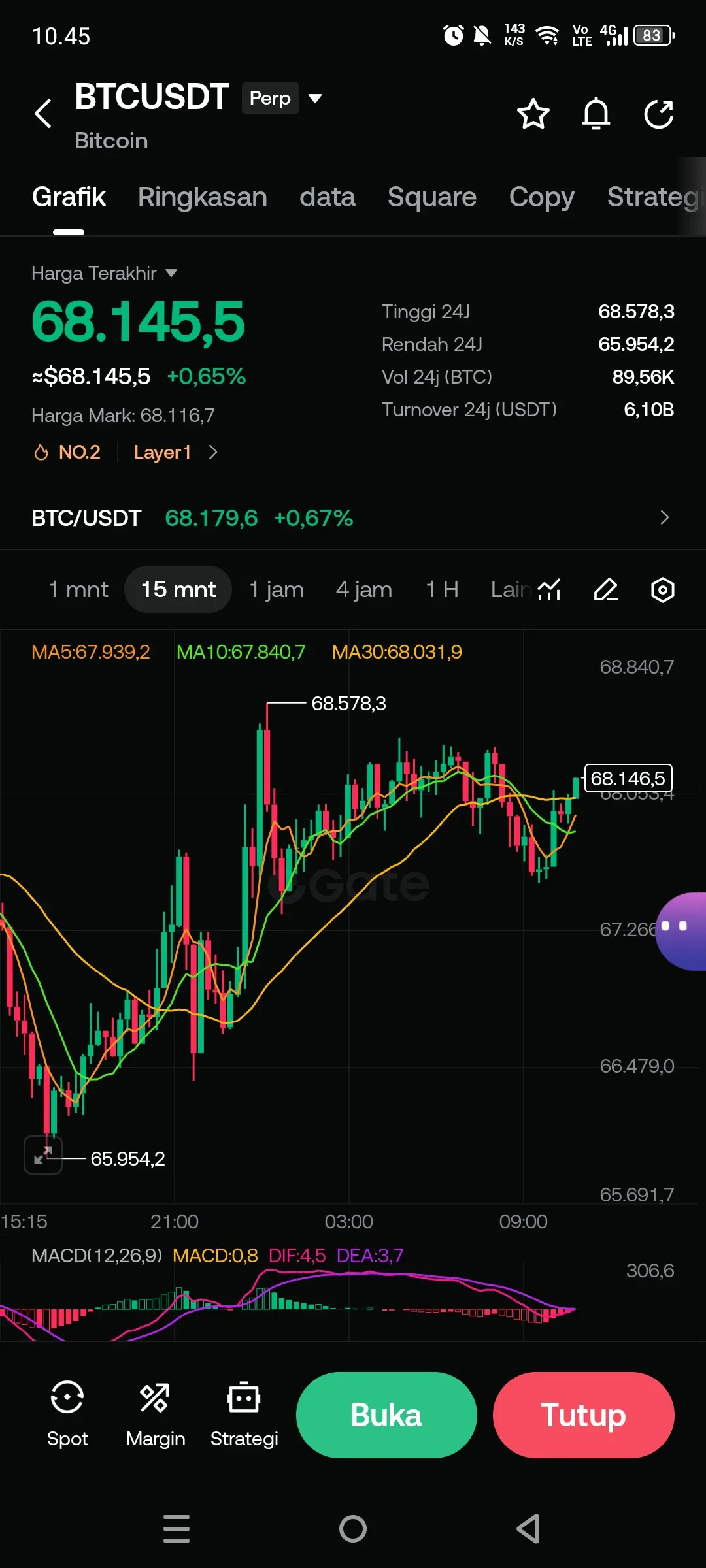This screenshot has width=706, height=1568.
Task: Open BTC/USDT spot pair row chevron
Action: pos(664,517)
